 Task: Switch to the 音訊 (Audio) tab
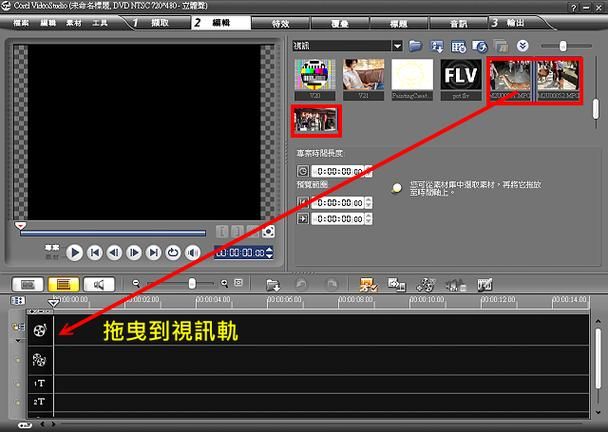coord(458,24)
